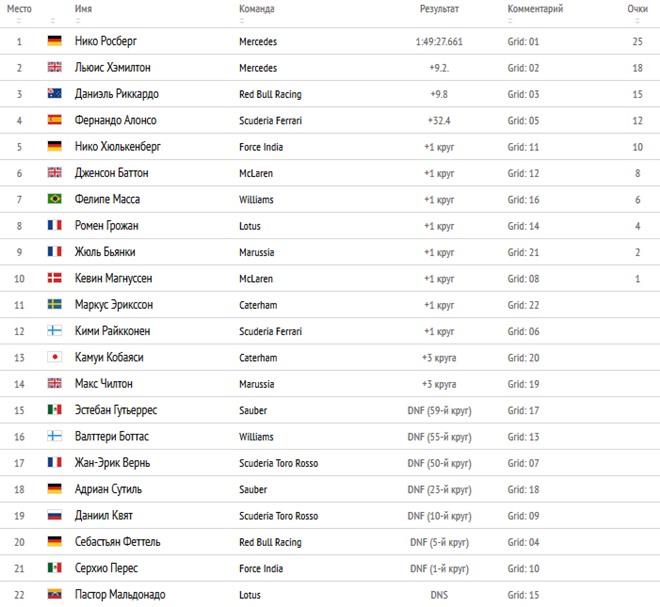Select the Жюль Бьянки result row
Screen dimensions: 660x607
330,252
